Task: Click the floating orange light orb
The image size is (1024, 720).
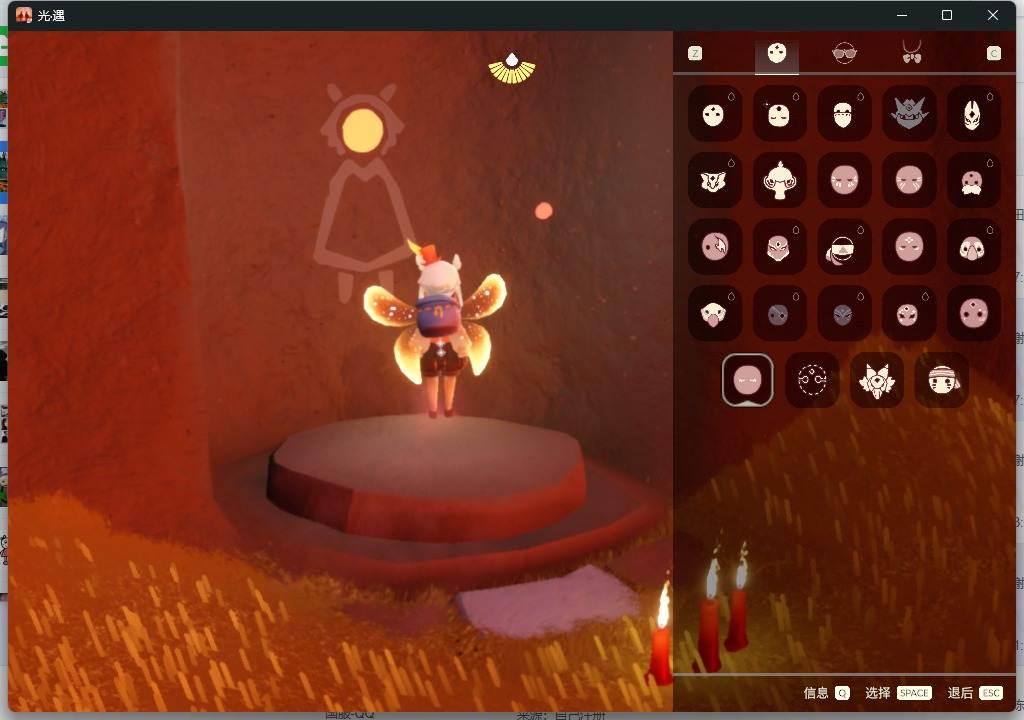Action: 543,210
